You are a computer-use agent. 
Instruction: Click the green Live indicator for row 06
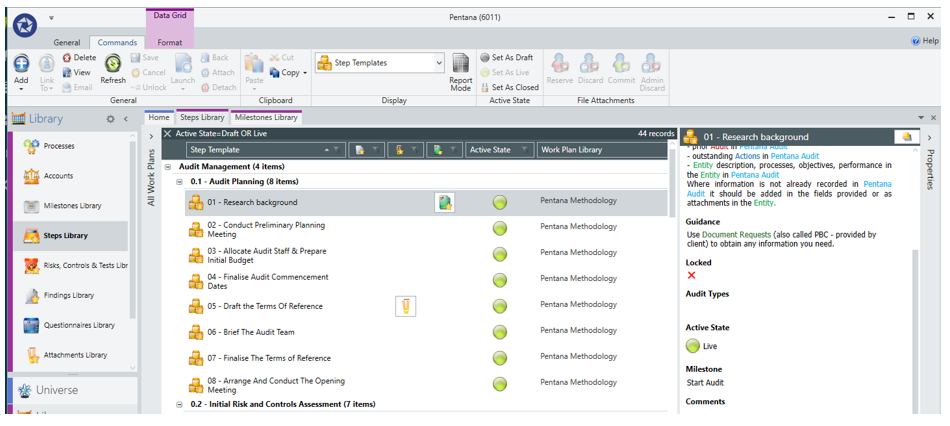tap(500, 332)
